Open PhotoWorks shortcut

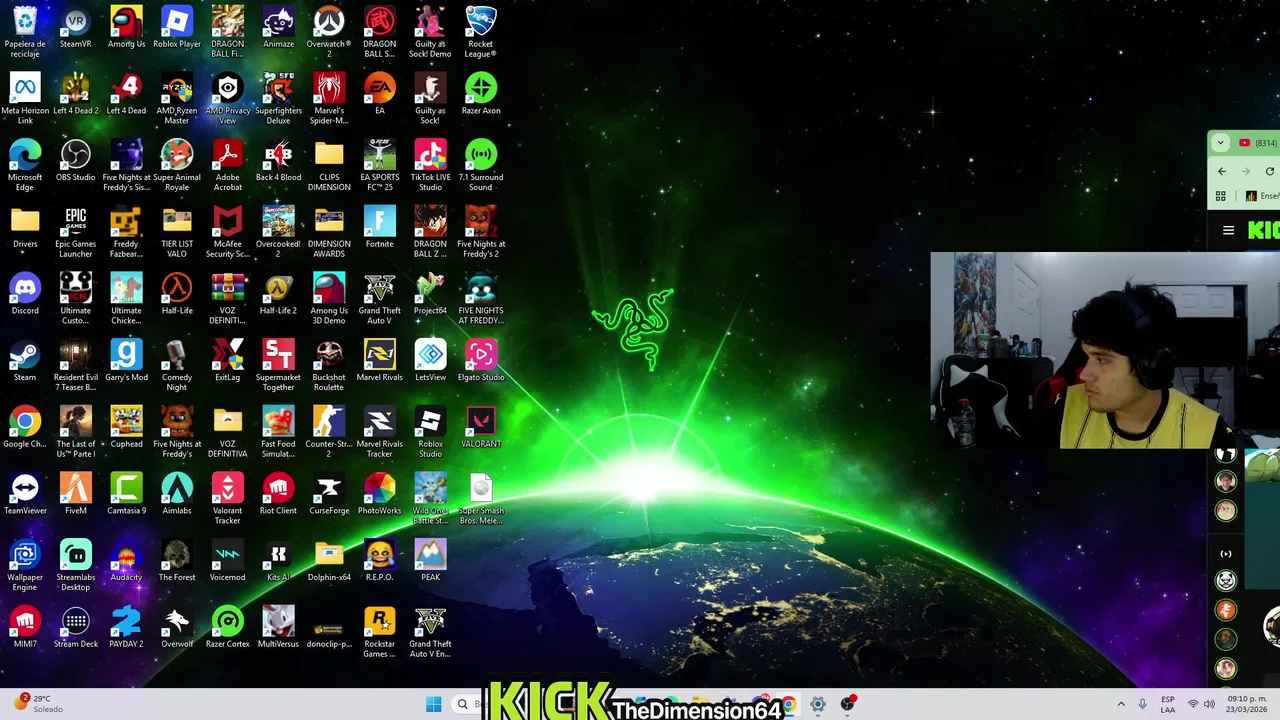[x=380, y=494]
